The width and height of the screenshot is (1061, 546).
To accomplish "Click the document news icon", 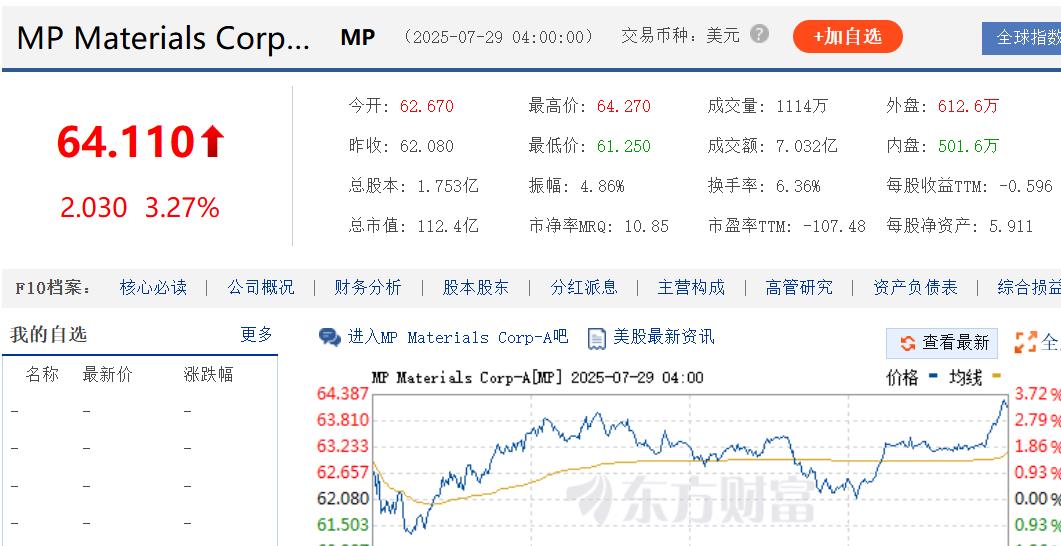I will click(596, 338).
